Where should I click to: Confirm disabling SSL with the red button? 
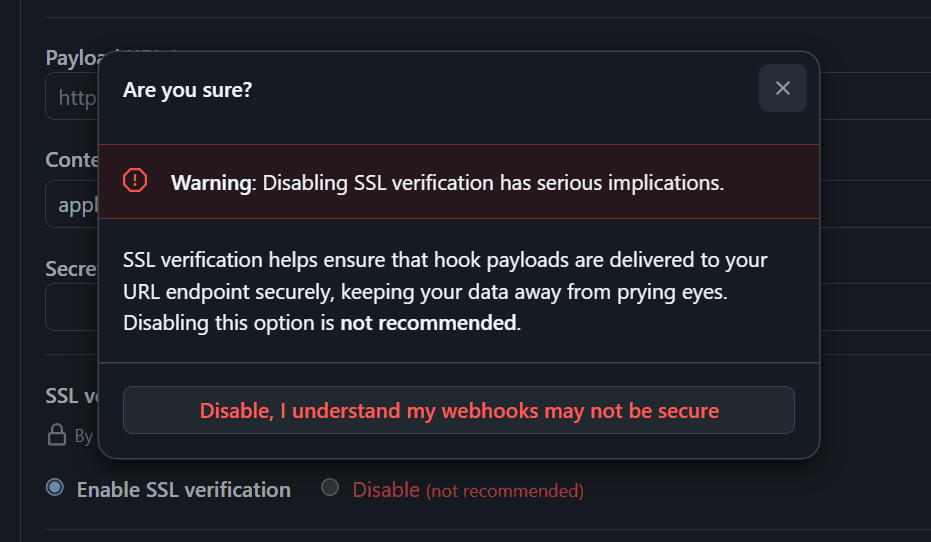point(458,410)
